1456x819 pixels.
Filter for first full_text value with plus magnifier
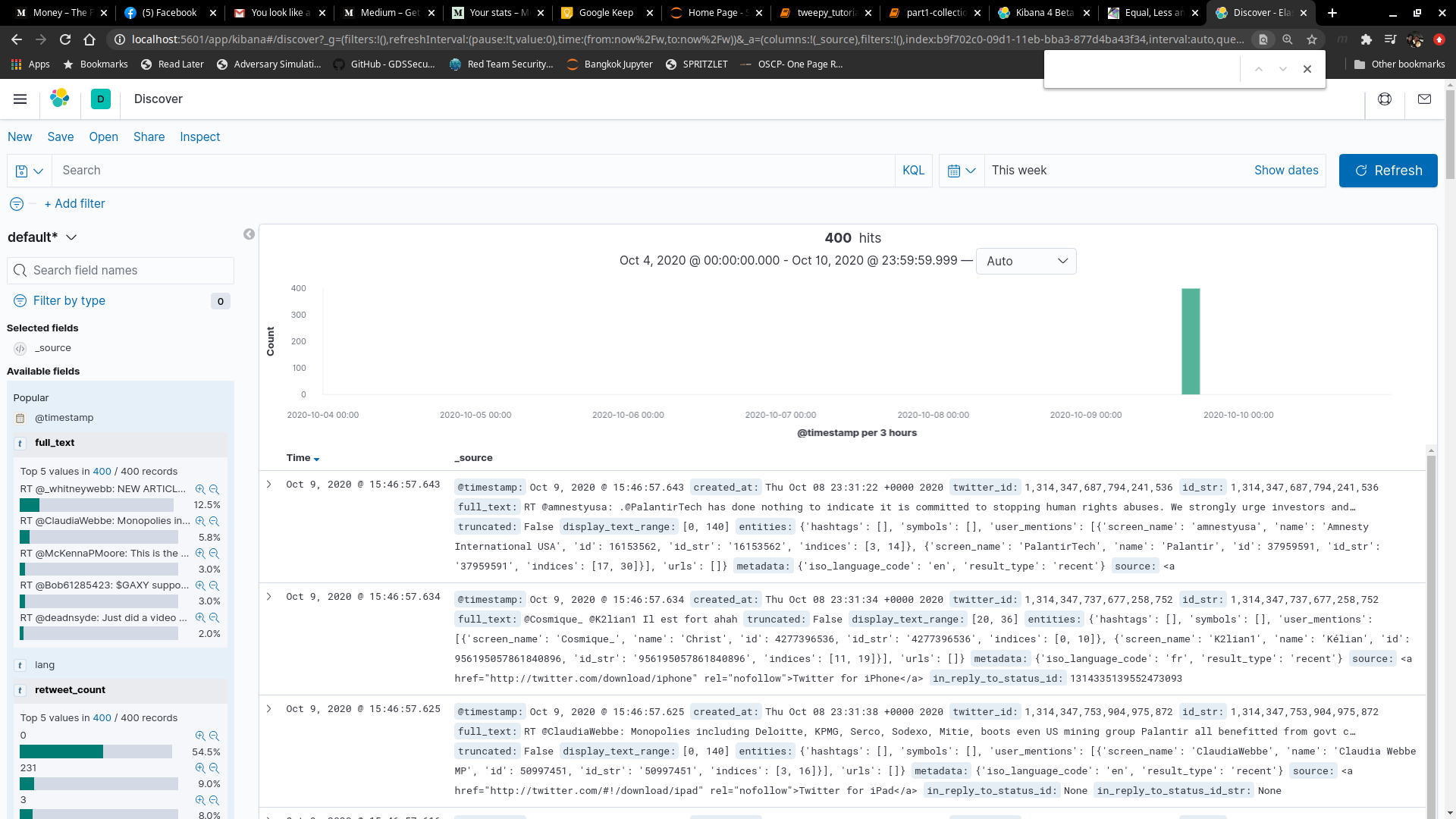click(x=200, y=490)
